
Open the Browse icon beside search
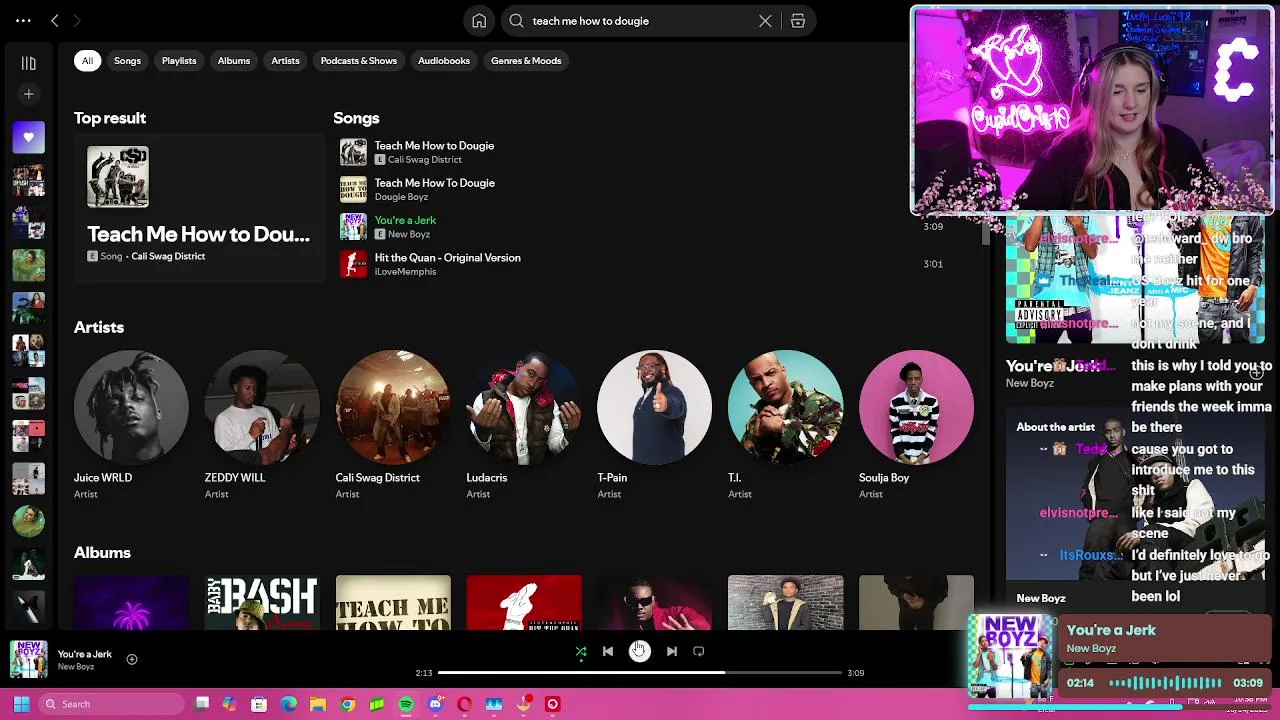(x=798, y=21)
